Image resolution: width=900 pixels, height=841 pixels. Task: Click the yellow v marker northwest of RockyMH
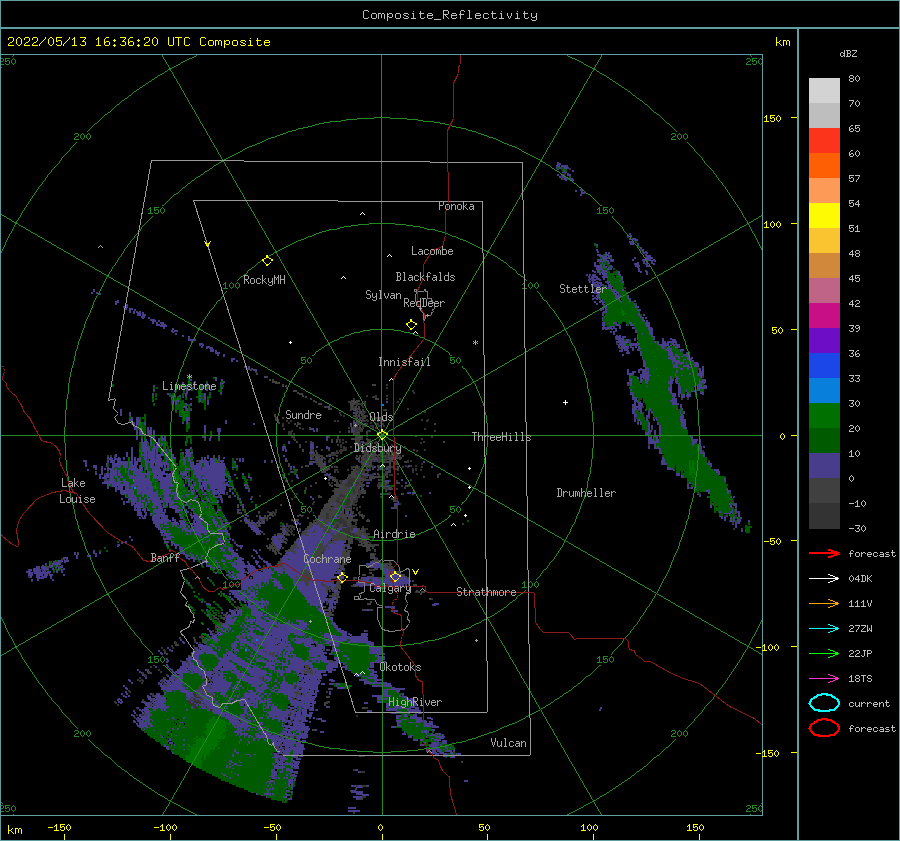point(208,244)
